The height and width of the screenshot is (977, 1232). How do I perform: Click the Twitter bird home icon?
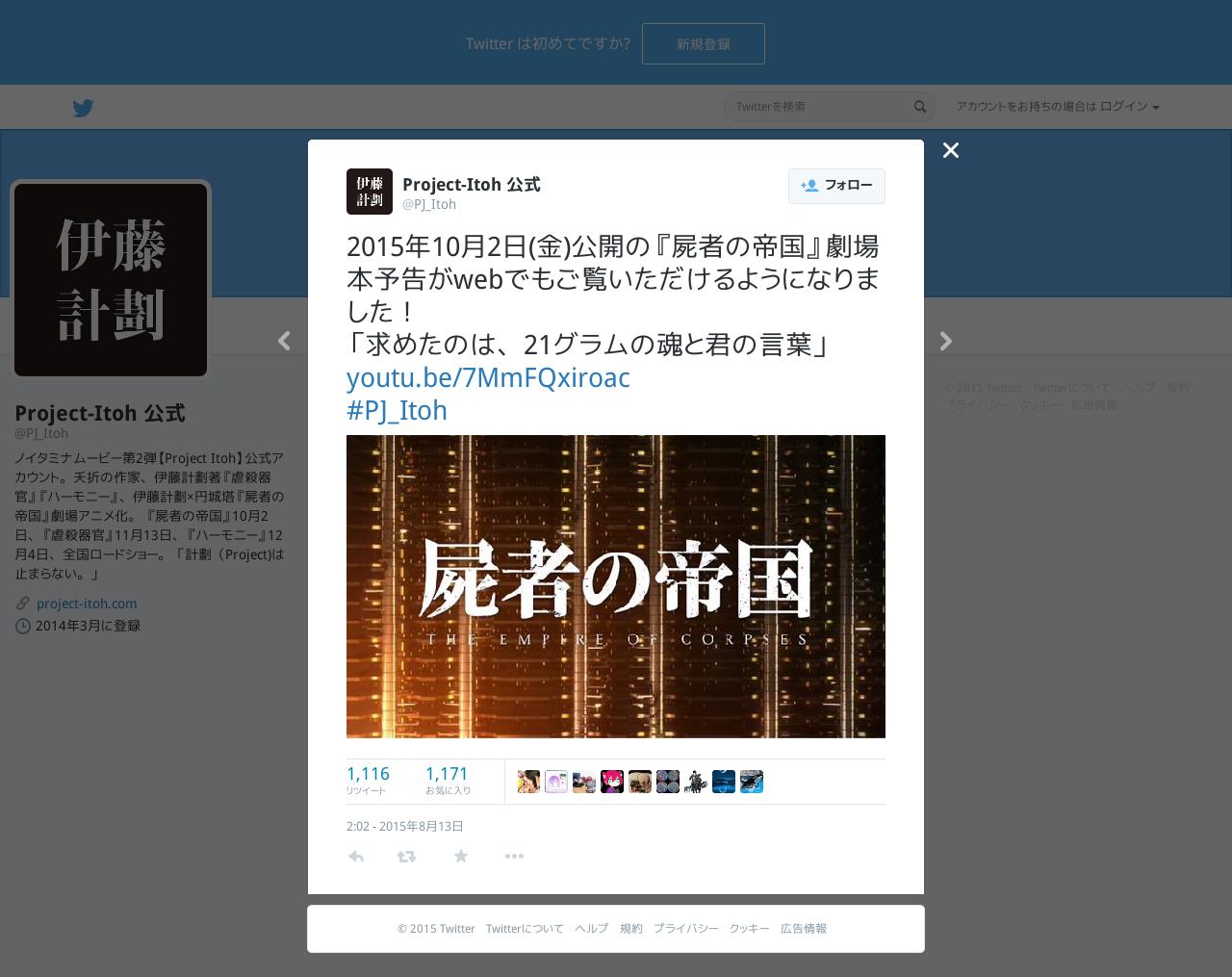84,108
